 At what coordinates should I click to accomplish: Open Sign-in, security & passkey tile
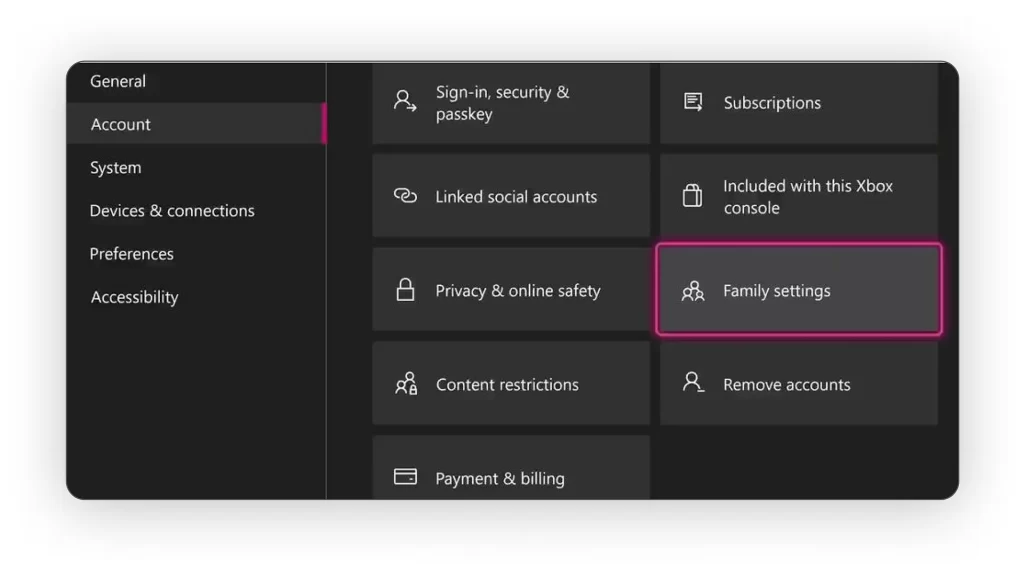click(x=511, y=103)
